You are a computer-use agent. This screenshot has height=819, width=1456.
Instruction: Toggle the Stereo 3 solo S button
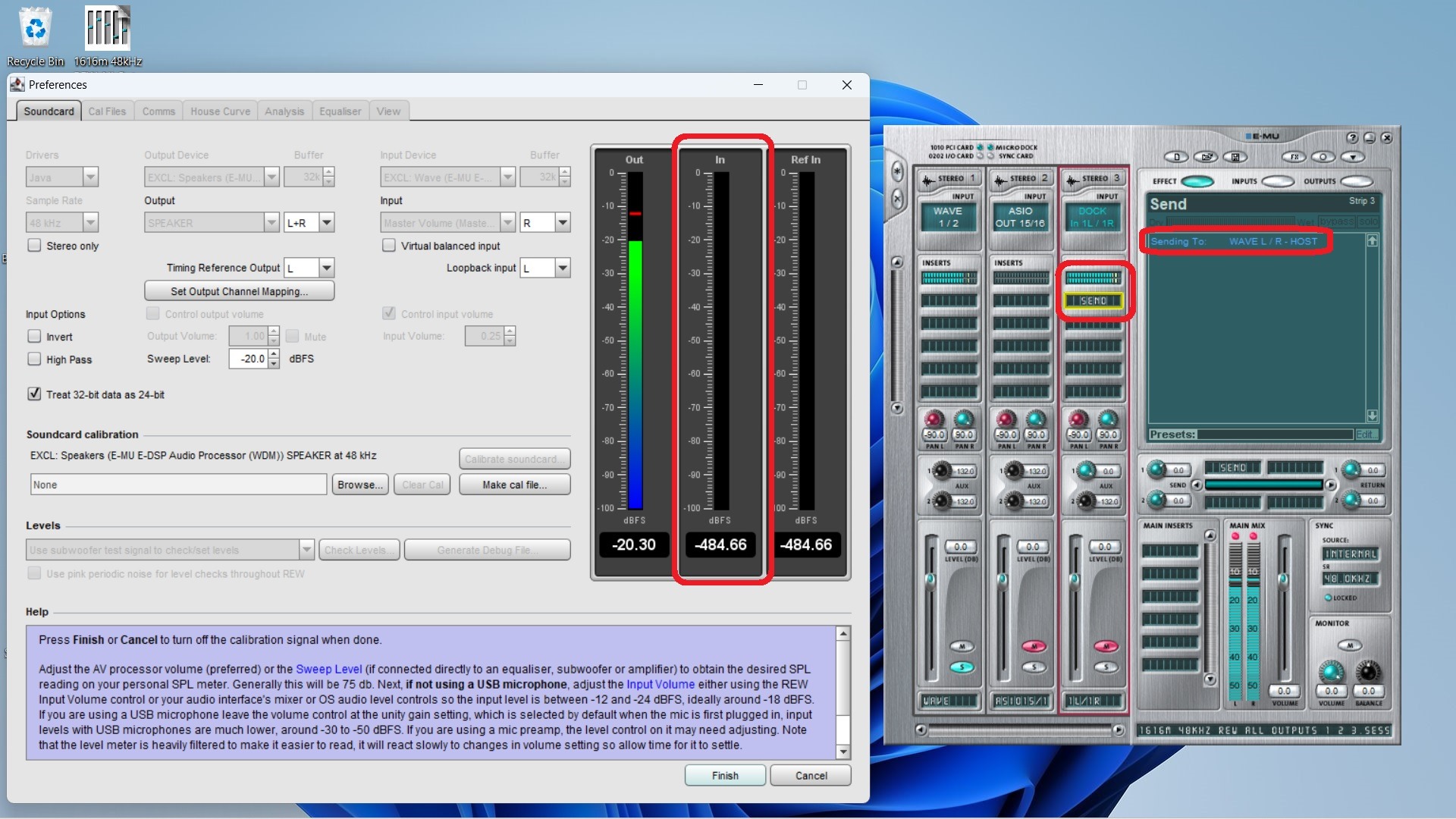1106,667
